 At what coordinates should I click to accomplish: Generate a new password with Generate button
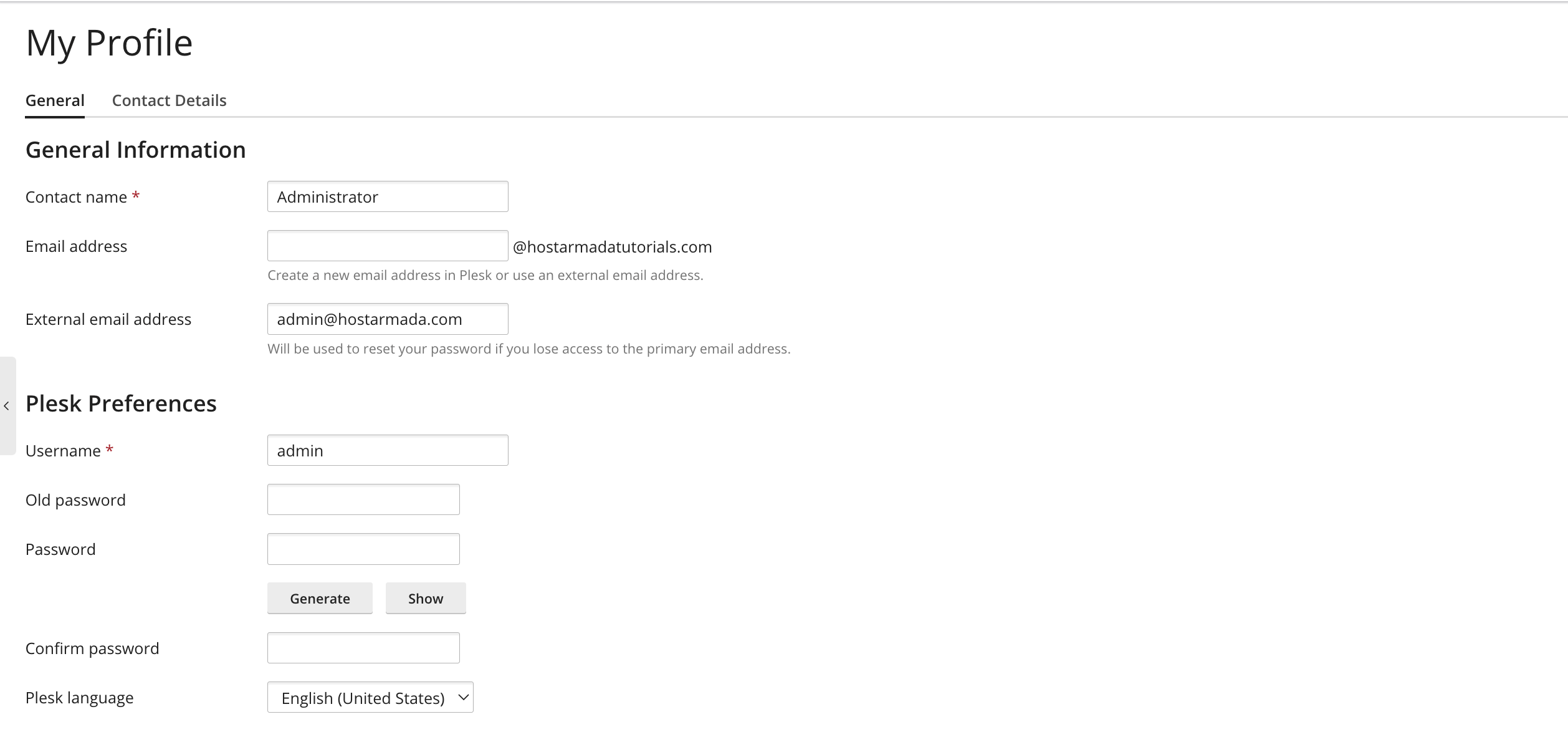320,599
